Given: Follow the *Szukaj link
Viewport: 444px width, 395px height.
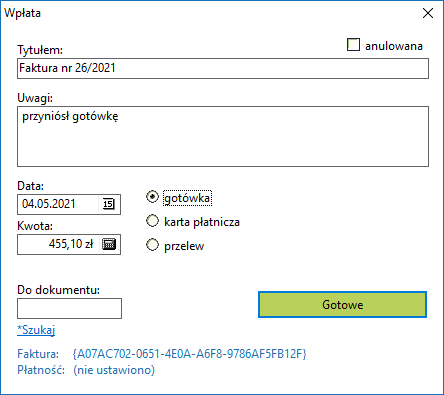Looking at the screenshot, I should (36, 330).
